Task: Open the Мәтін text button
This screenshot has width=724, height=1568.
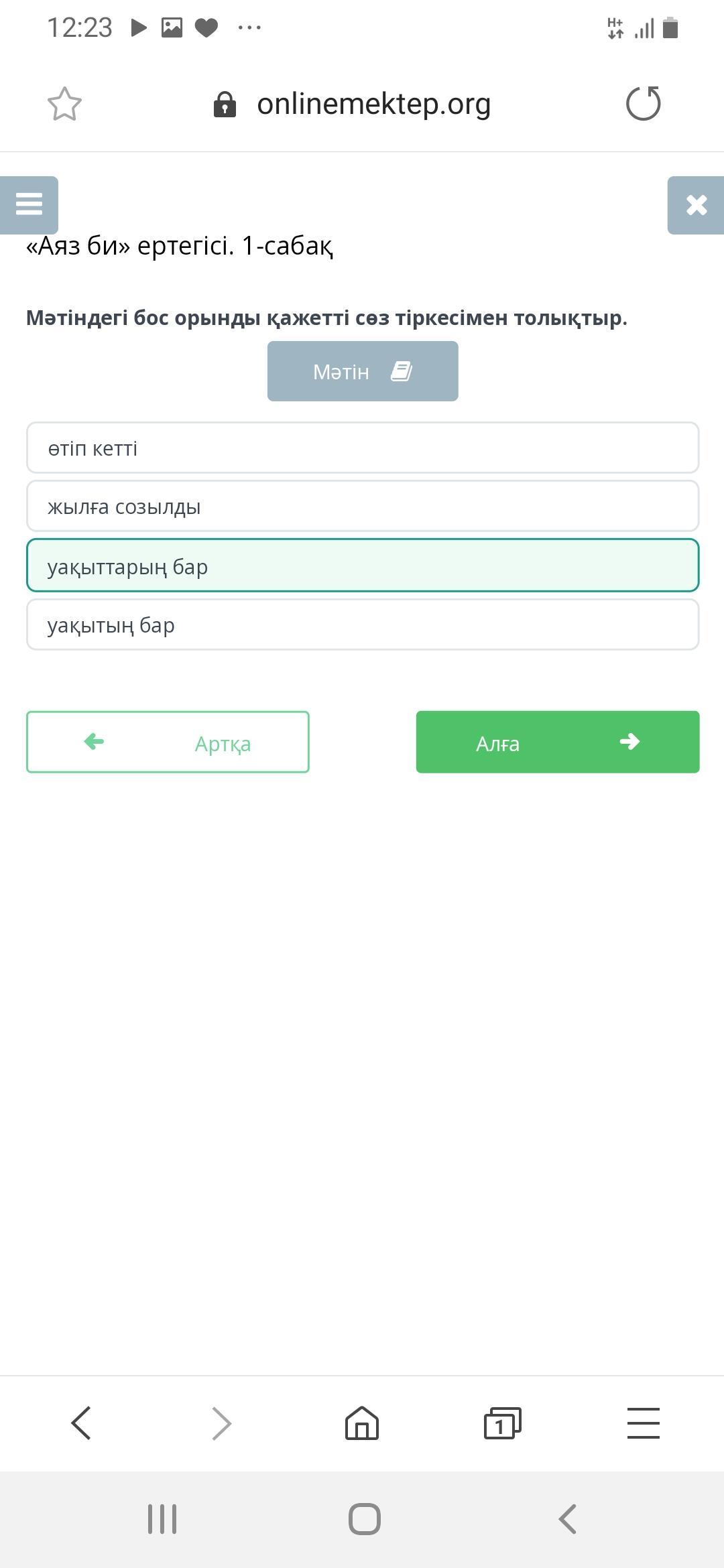Action: (363, 371)
